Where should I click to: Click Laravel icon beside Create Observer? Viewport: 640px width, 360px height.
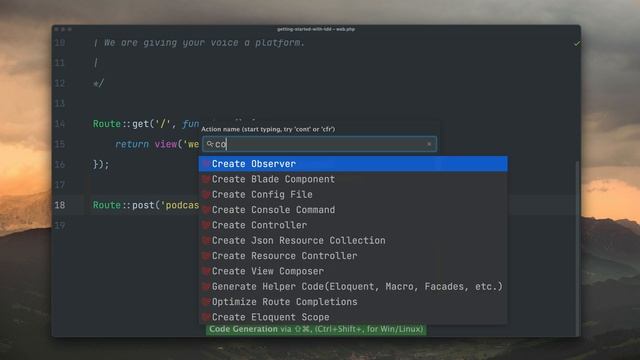pos(206,164)
